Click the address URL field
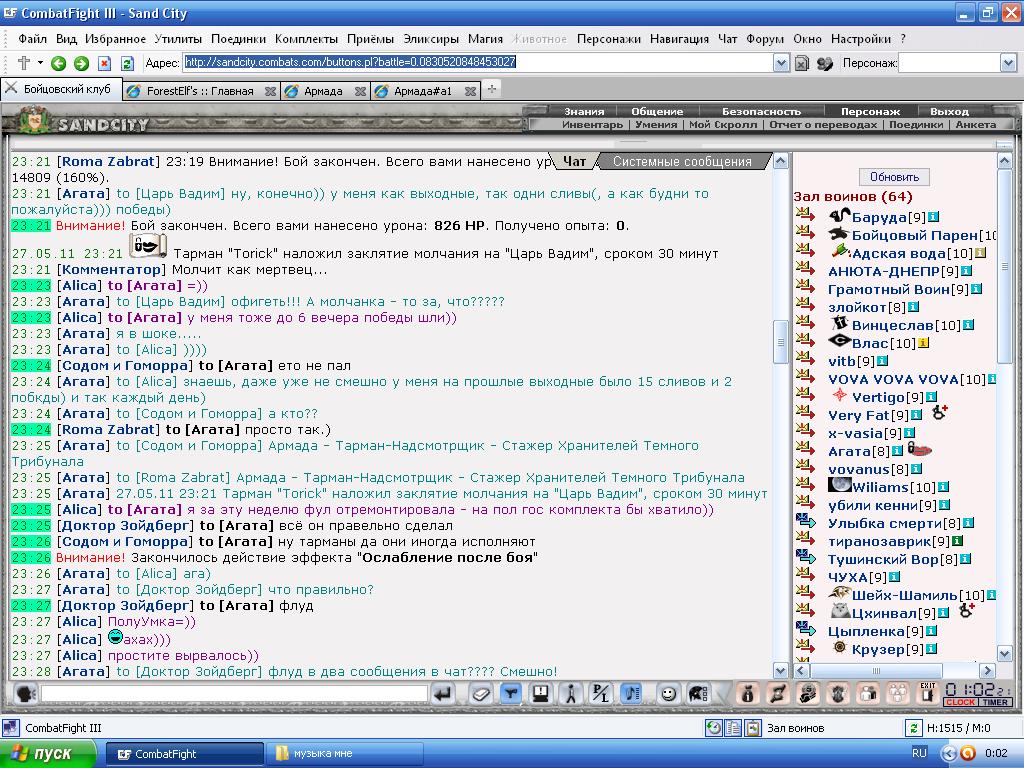This screenshot has height=768, width=1024. (x=477, y=63)
